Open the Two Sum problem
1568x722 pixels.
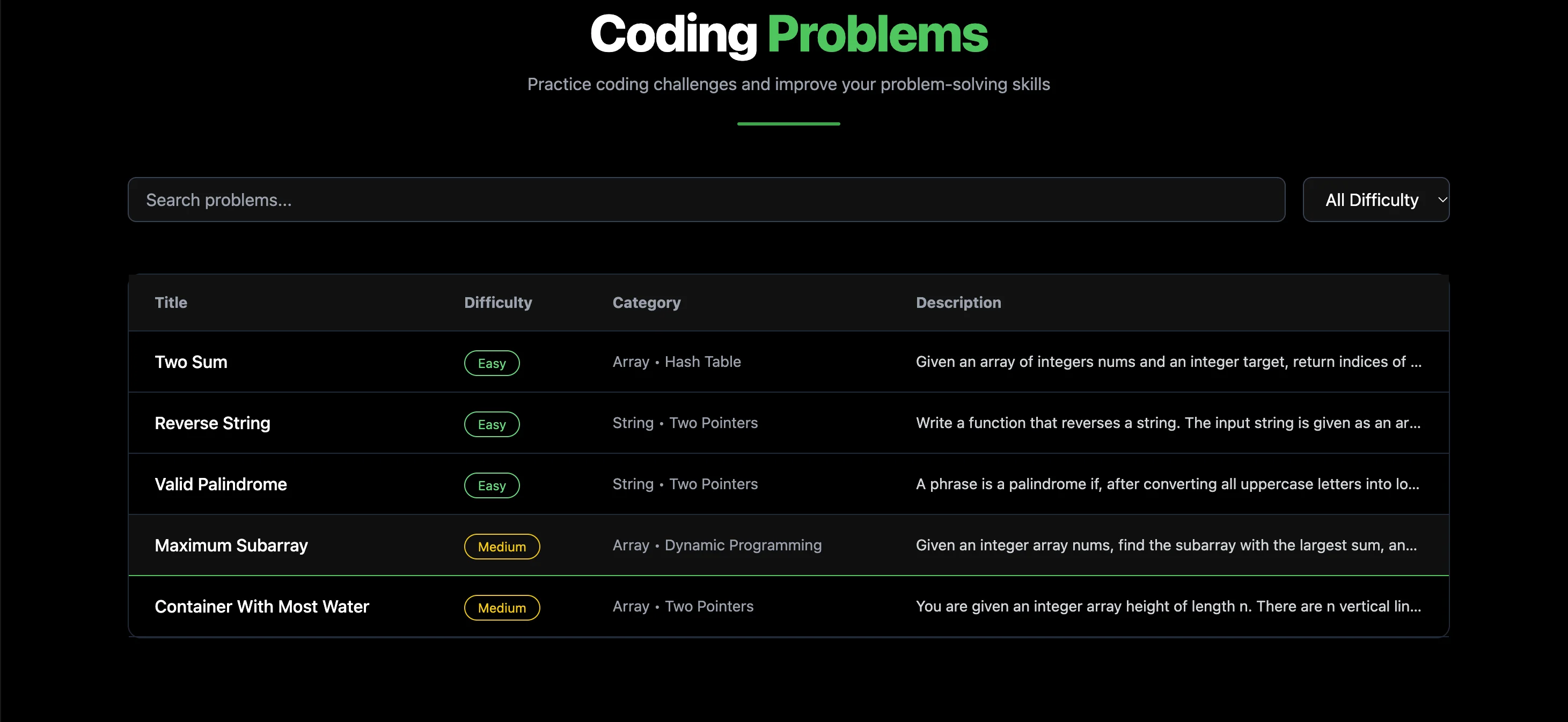tap(191, 362)
